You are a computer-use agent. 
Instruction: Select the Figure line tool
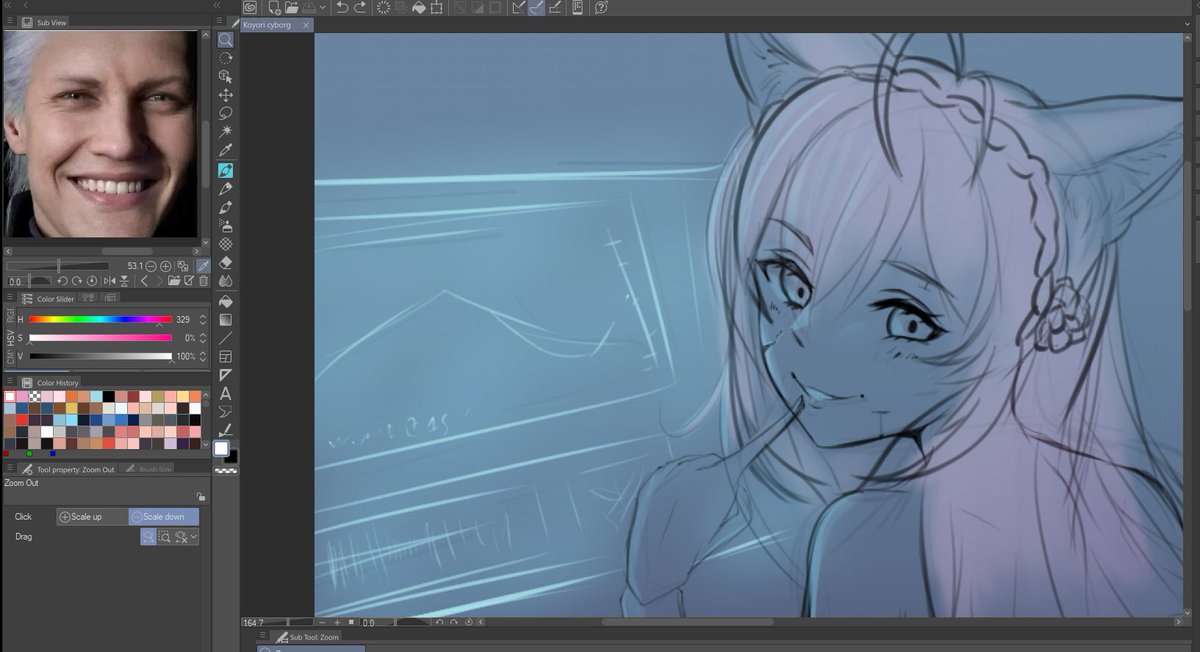tap(226, 338)
